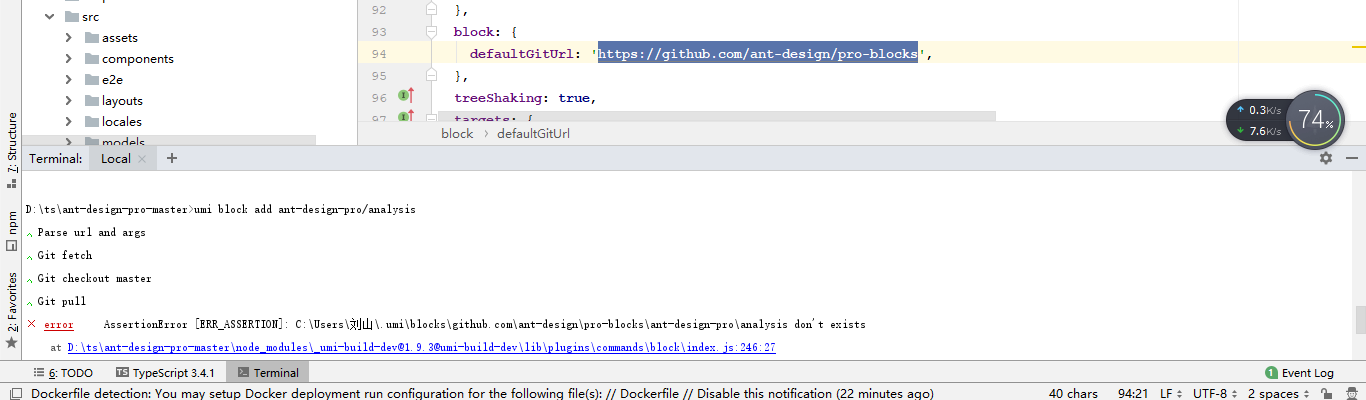Expand the components folder
The width and height of the screenshot is (1366, 400).
pos(68,59)
